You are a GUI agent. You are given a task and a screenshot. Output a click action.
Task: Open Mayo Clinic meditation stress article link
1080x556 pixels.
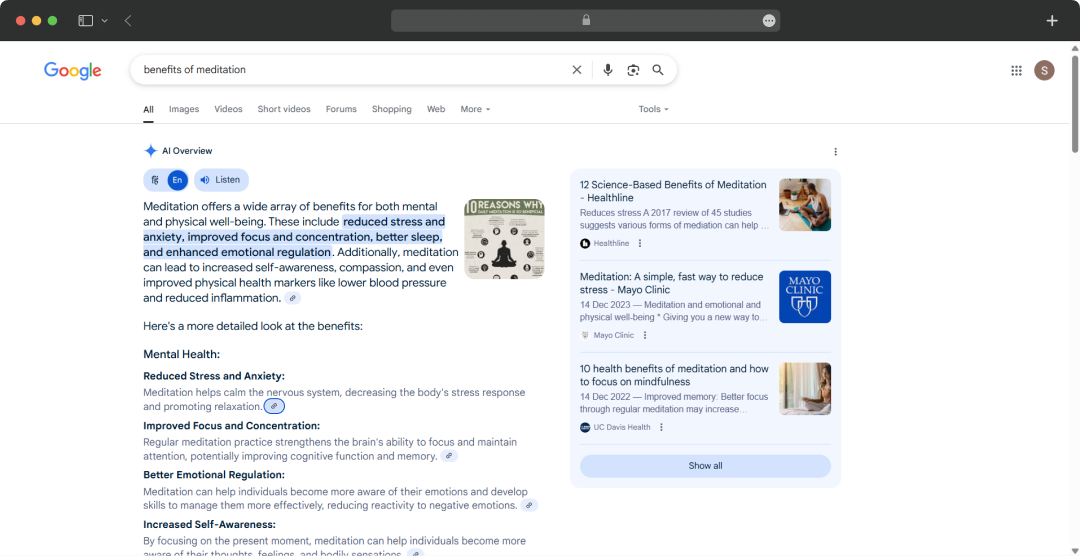point(672,283)
